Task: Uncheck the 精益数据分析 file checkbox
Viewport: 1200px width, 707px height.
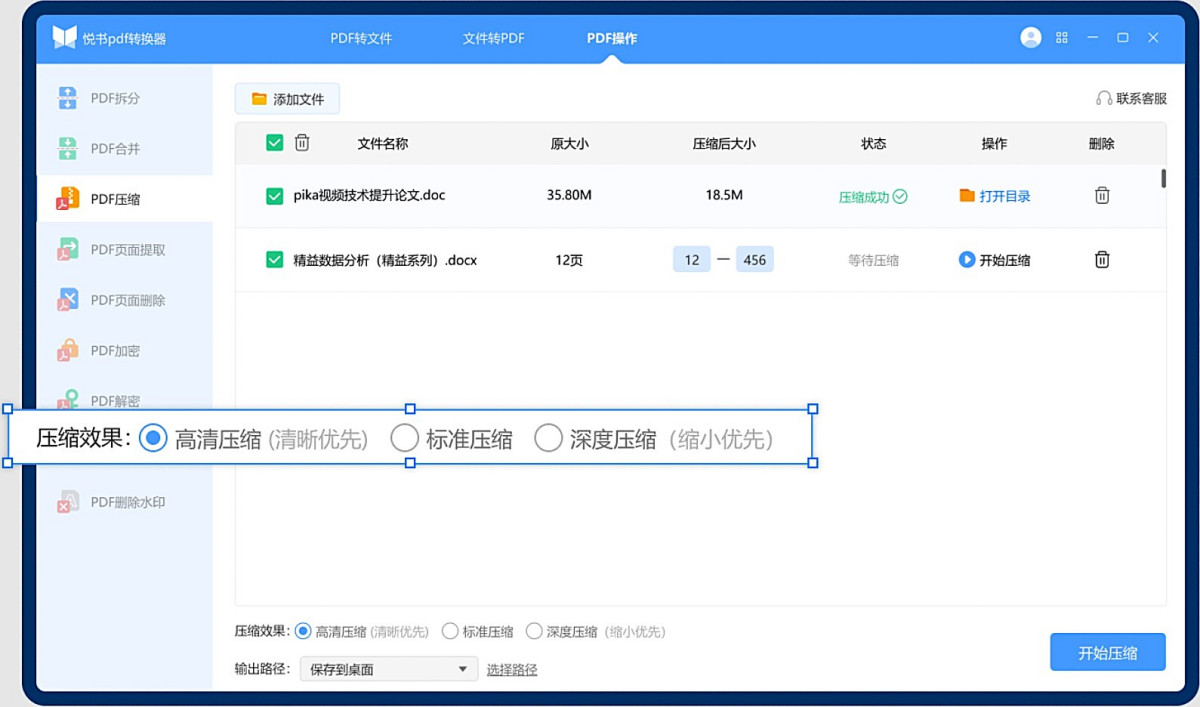Action: 273,259
